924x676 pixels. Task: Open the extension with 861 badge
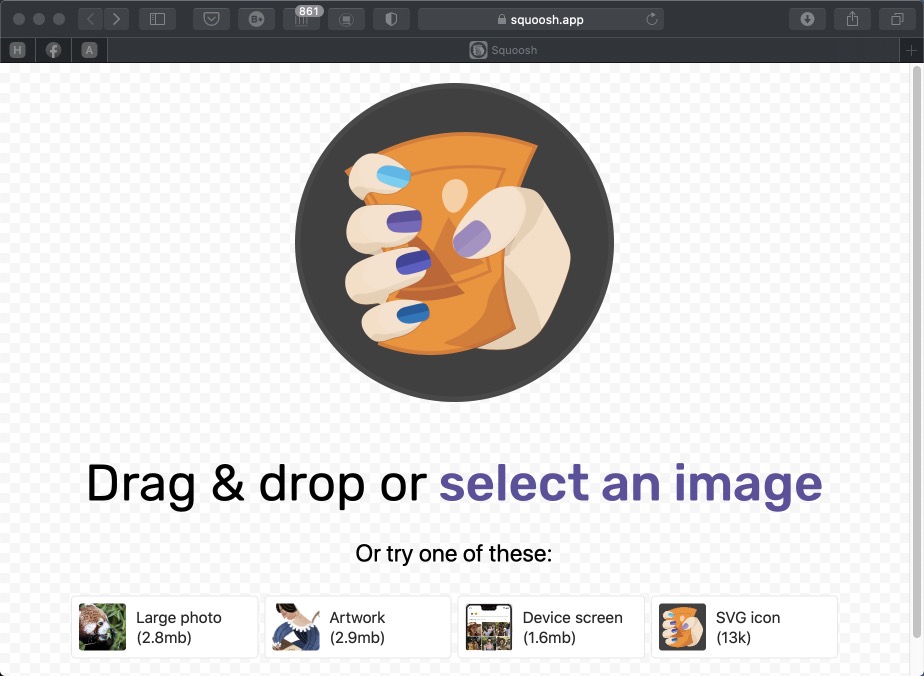(302, 19)
